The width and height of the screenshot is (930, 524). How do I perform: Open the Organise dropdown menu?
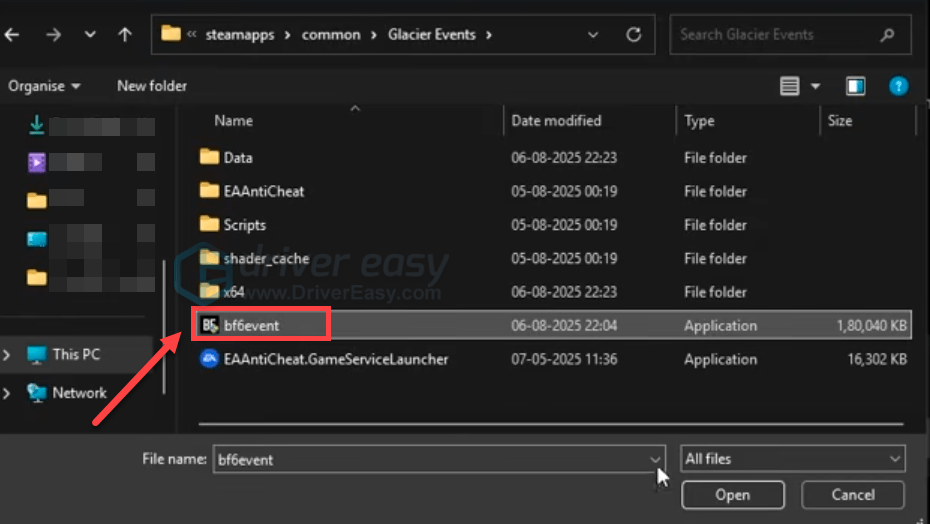click(45, 86)
